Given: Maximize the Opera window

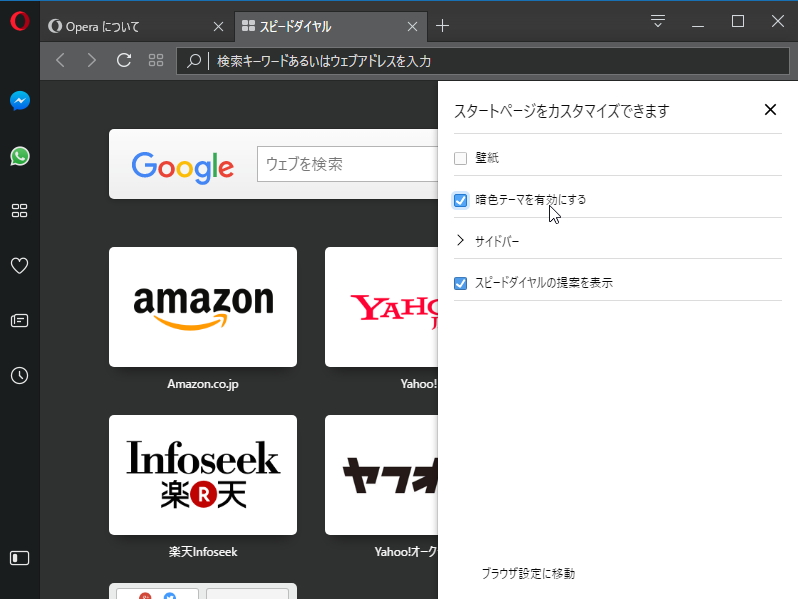Looking at the screenshot, I should 737,21.
